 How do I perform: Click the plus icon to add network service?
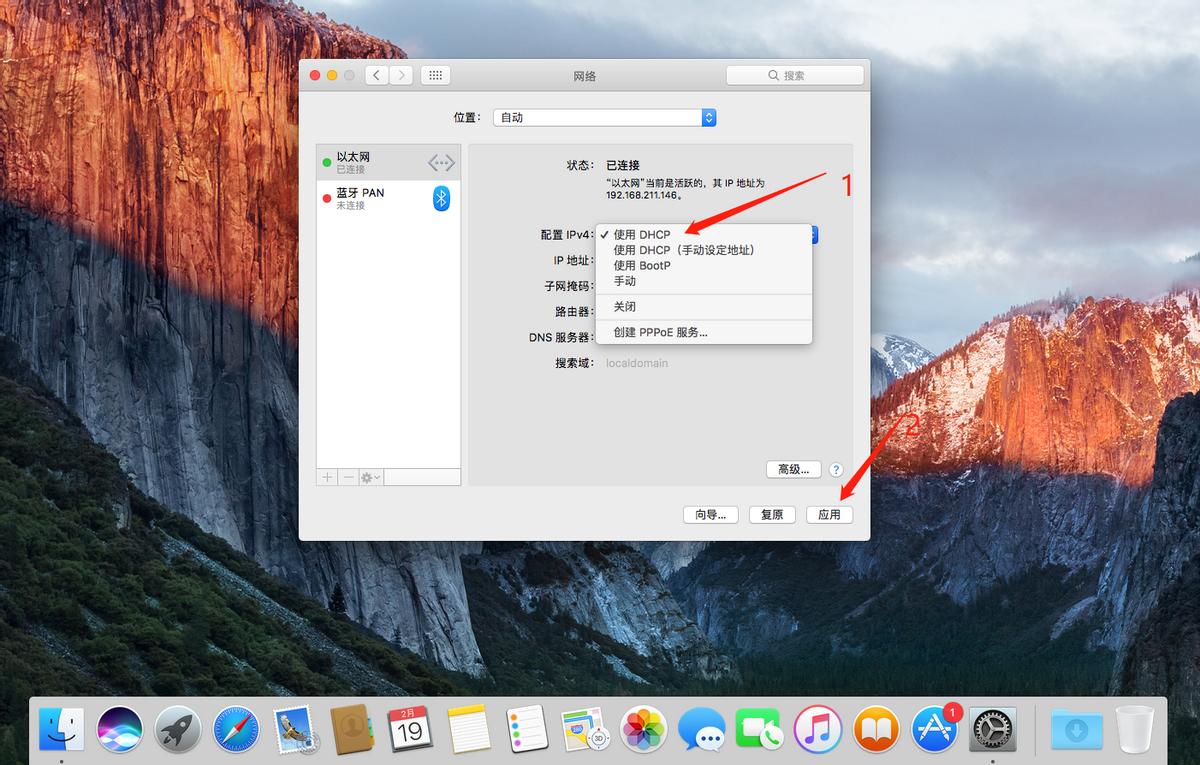pyautogui.click(x=327, y=477)
